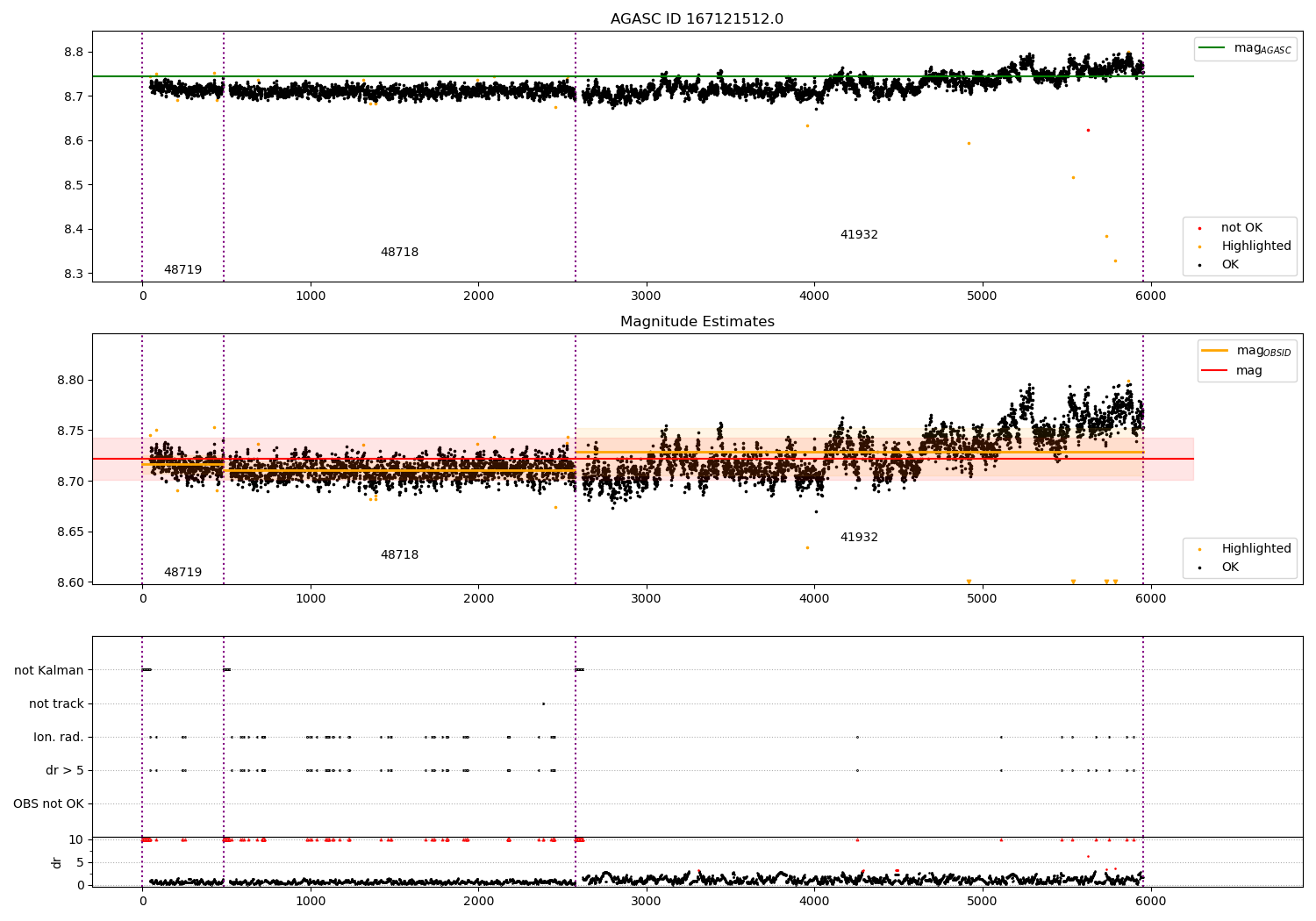Click the lone data point on 'not track' row
1316x921 pixels.
pos(543,703)
